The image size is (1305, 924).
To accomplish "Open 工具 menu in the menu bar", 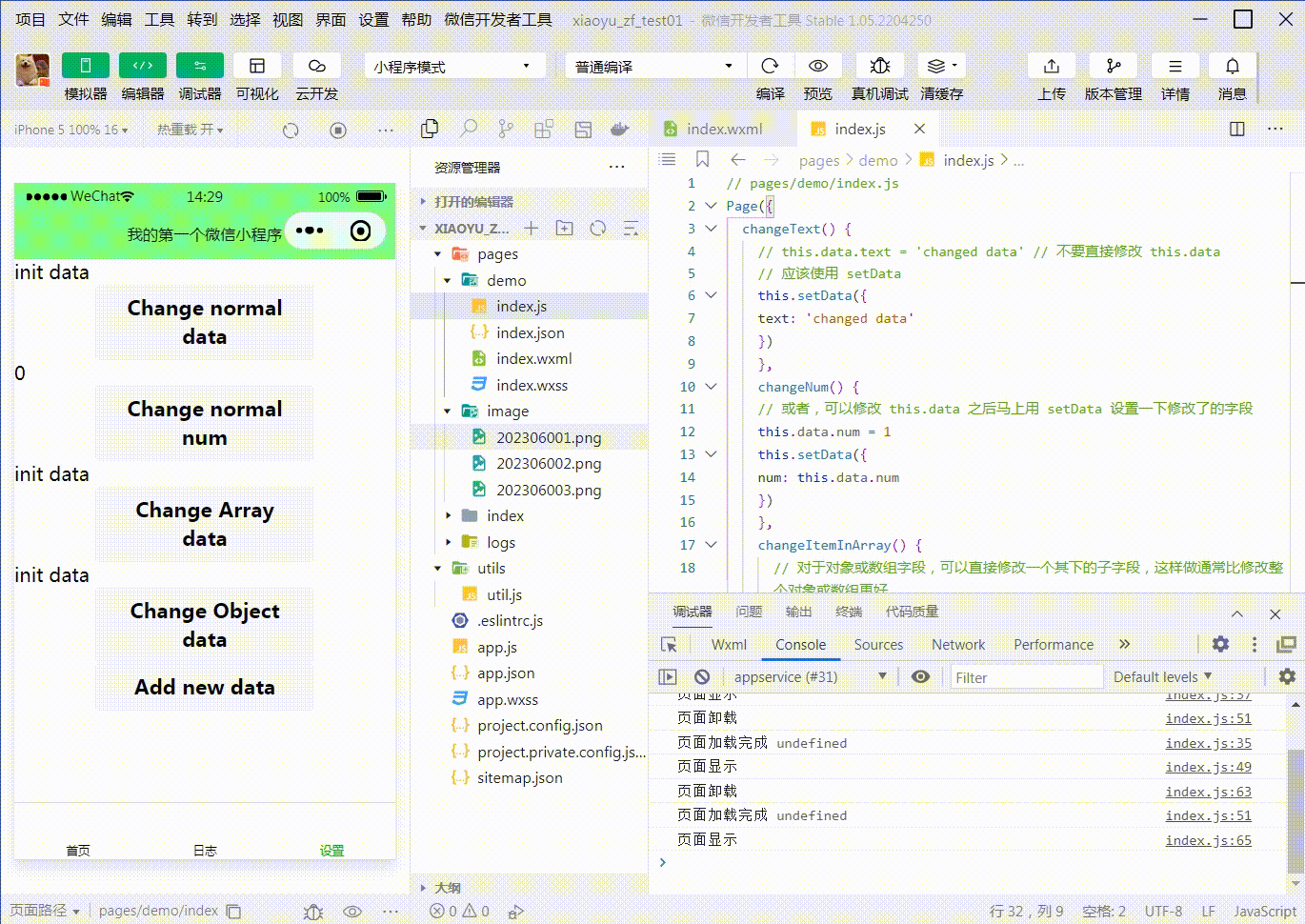I will coord(159,19).
